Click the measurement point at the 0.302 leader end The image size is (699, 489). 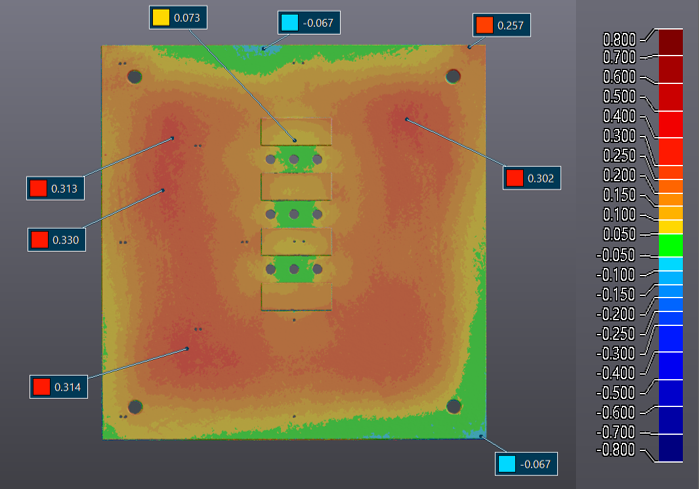407,119
